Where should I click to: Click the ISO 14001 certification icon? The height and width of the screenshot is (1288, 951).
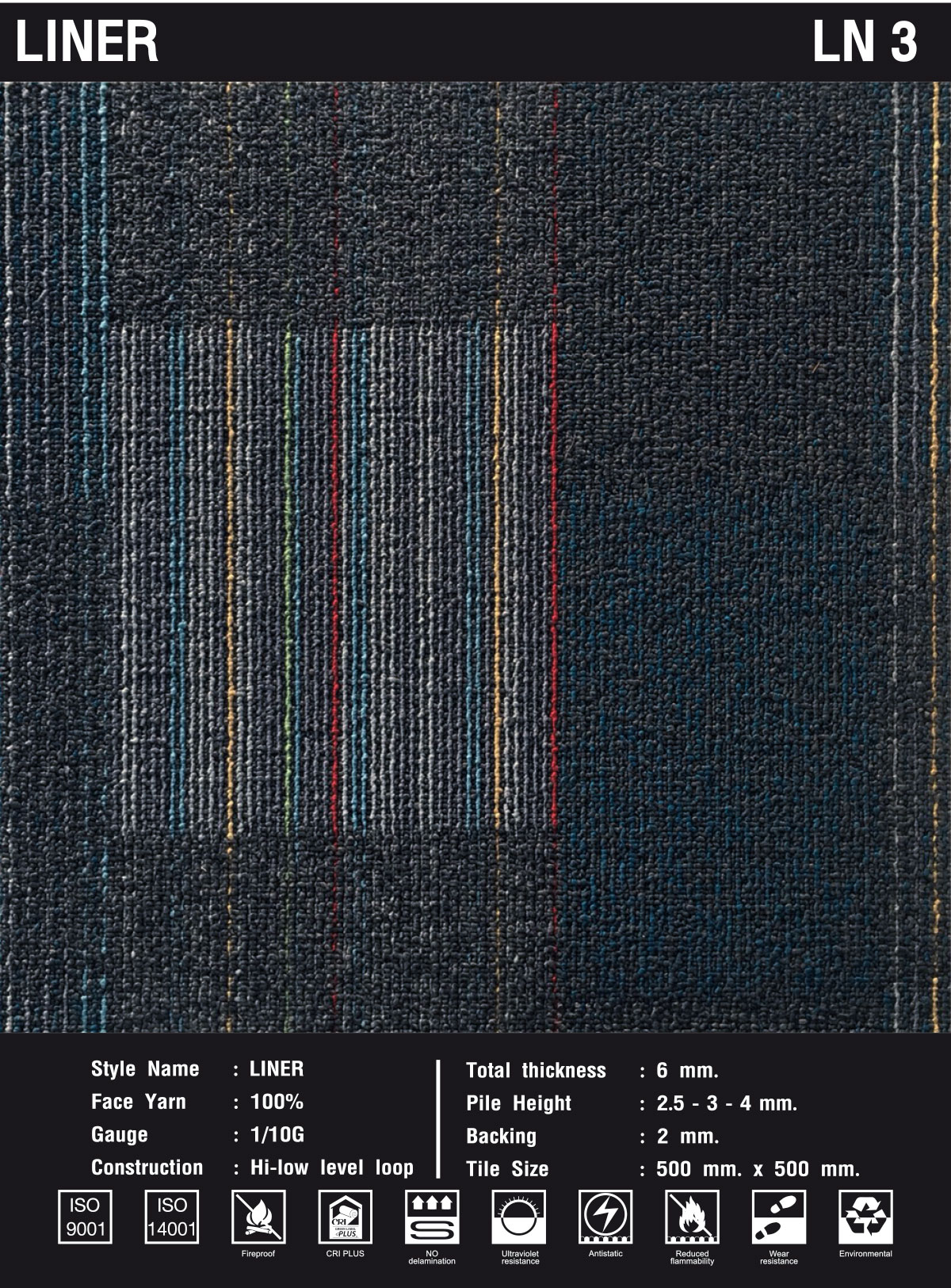pyautogui.click(x=171, y=1217)
